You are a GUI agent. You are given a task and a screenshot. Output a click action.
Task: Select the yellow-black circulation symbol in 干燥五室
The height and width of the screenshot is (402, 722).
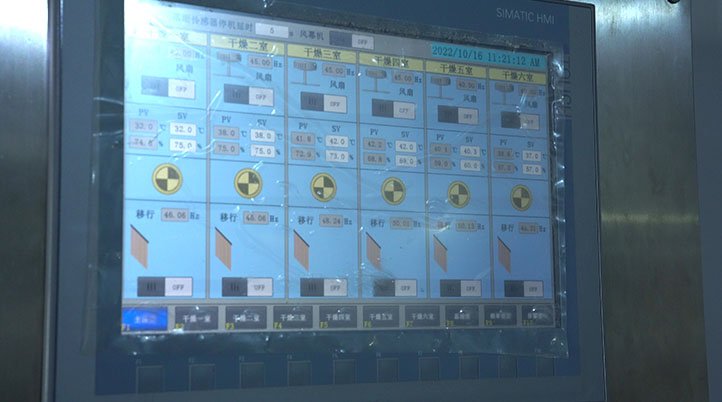pos(458,193)
